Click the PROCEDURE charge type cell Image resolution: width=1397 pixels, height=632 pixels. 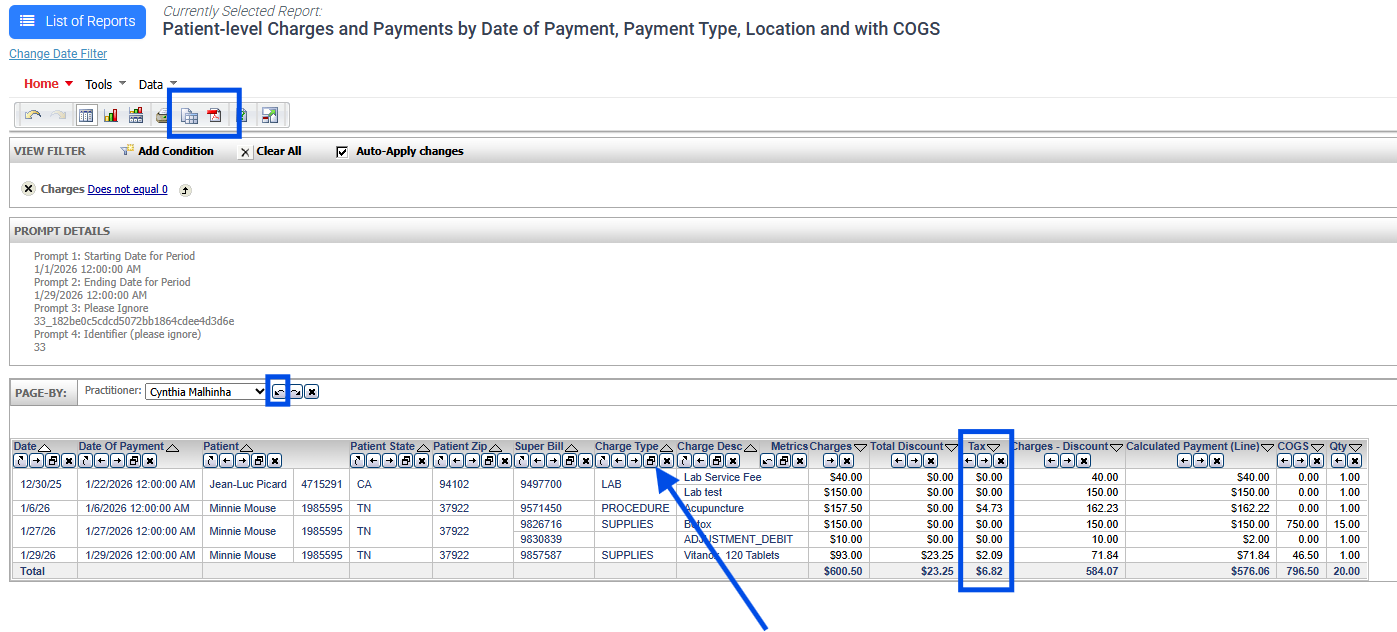point(635,508)
